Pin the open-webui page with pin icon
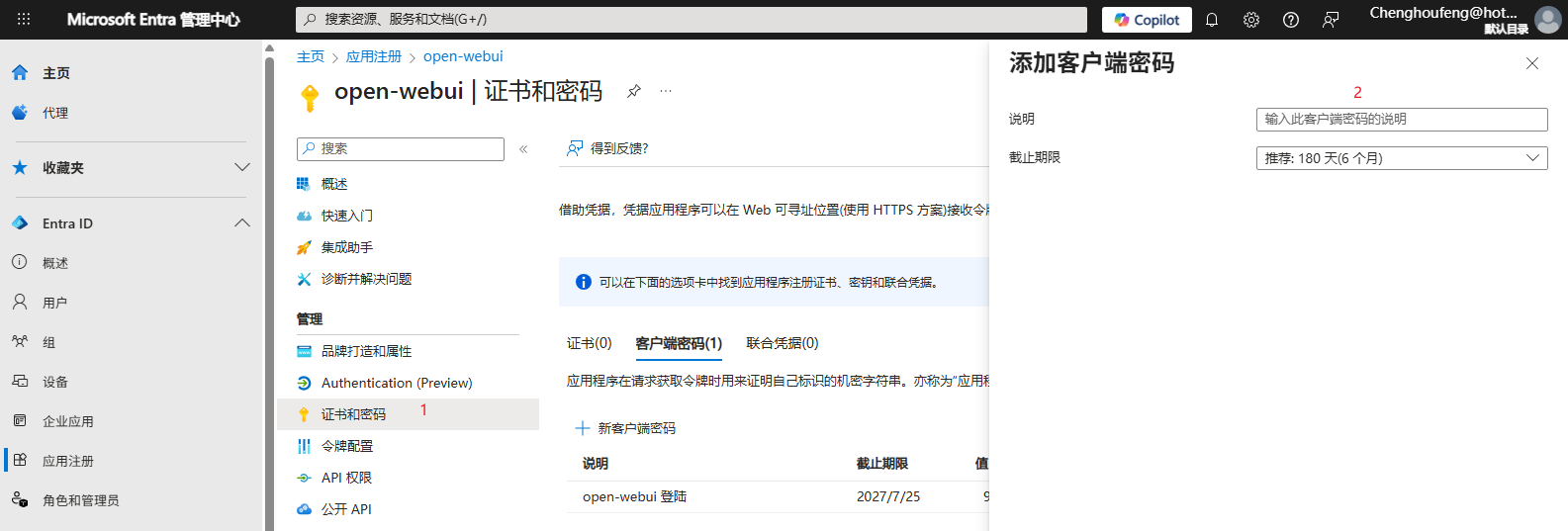 coord(634,91)
